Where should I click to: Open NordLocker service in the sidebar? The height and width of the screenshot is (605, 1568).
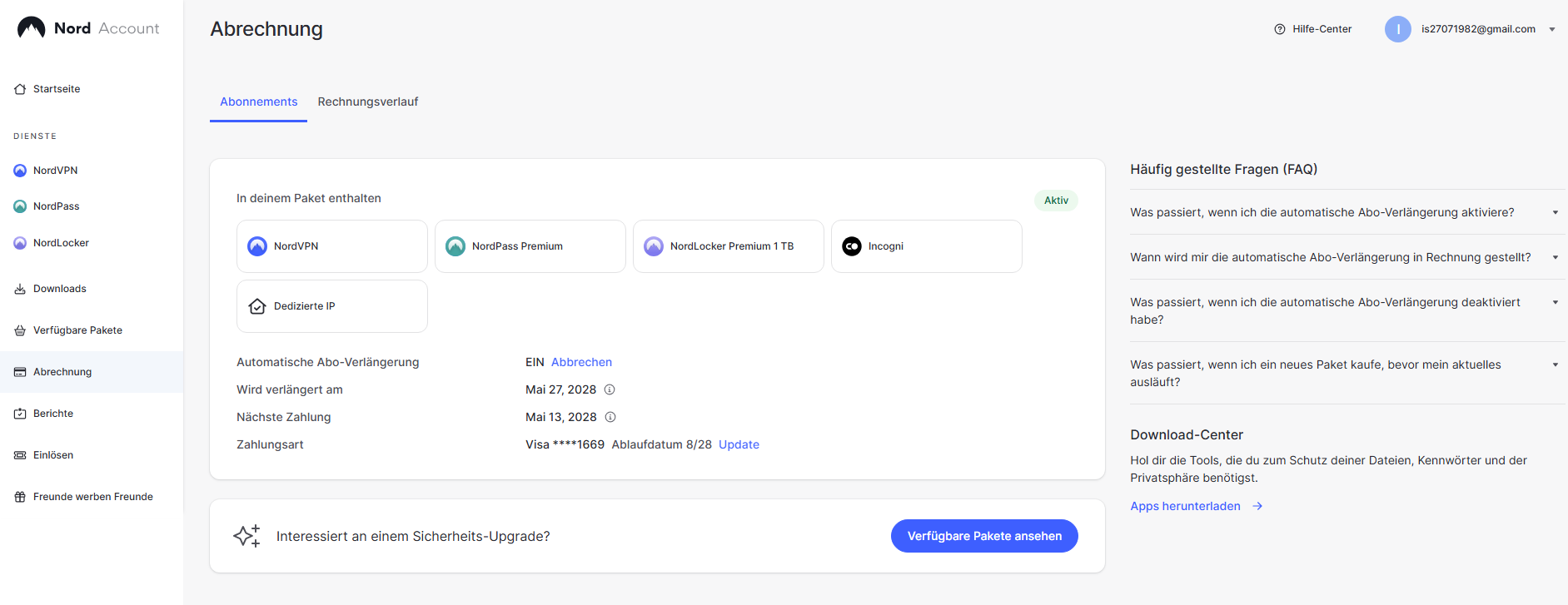pos(92,243)
